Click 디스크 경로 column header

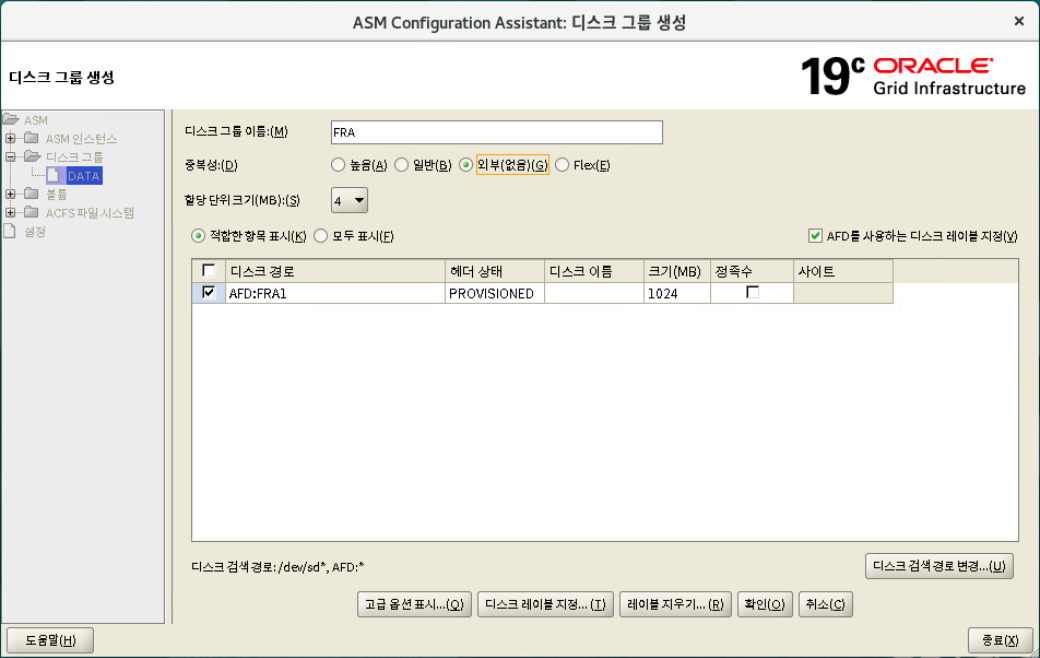(335, 271)
